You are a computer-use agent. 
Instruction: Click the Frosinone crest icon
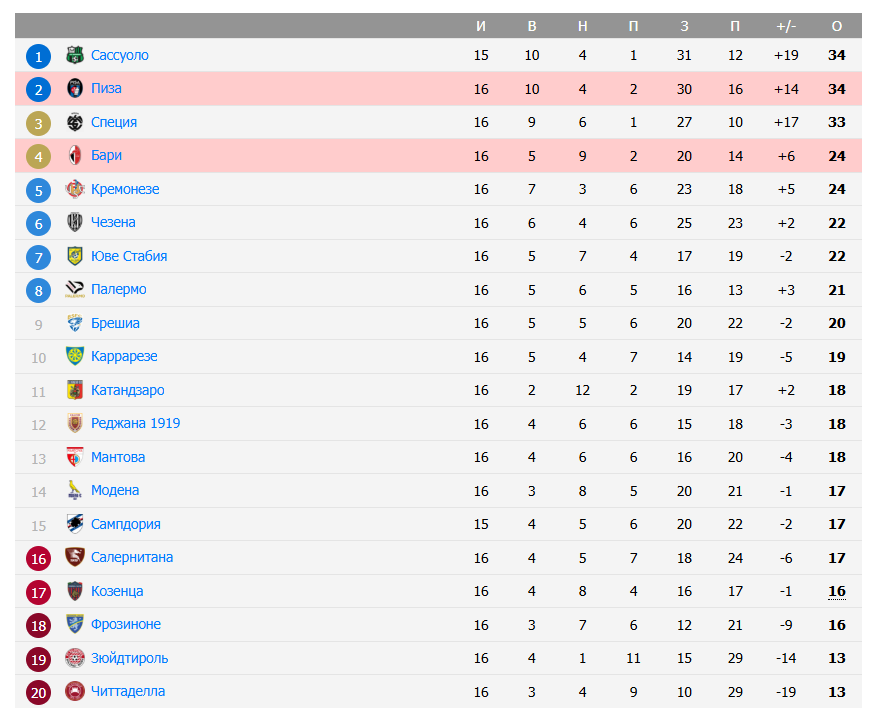point(75,624)
